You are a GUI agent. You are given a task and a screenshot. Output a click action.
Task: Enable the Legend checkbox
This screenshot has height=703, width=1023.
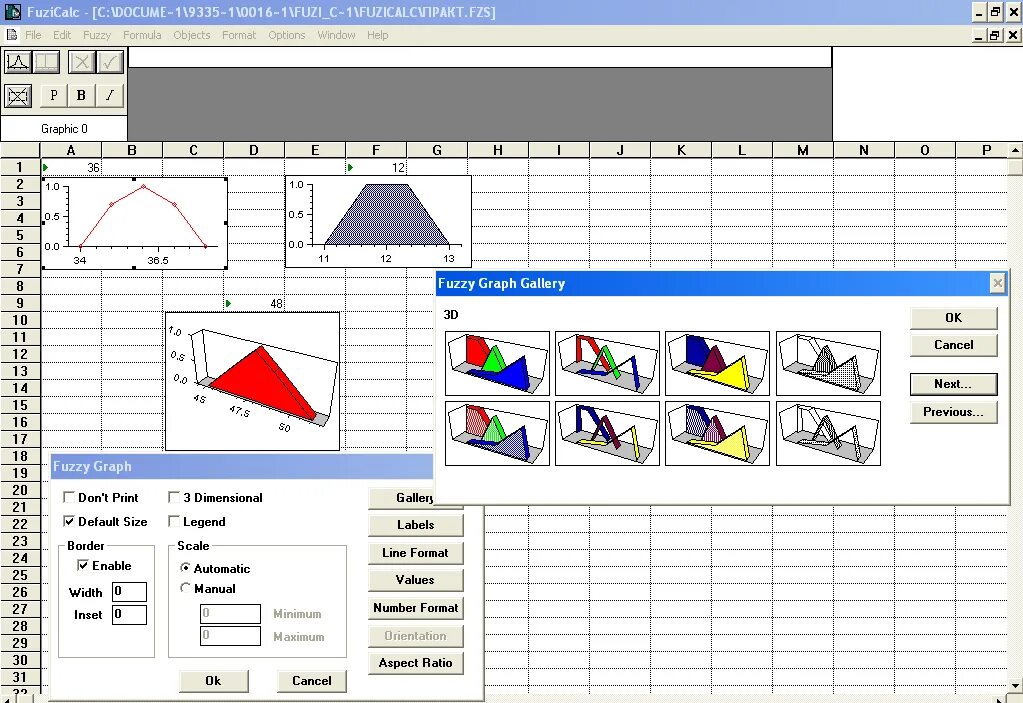(x=174, y=522)
